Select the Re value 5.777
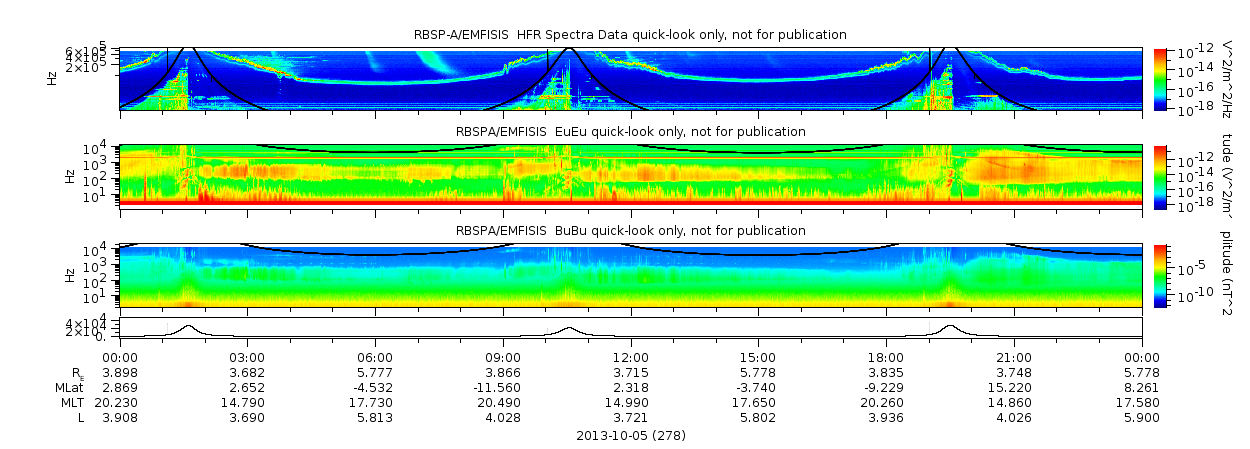Image resolution: width=1250 pixels, height=449 pixels. point(375,372)
